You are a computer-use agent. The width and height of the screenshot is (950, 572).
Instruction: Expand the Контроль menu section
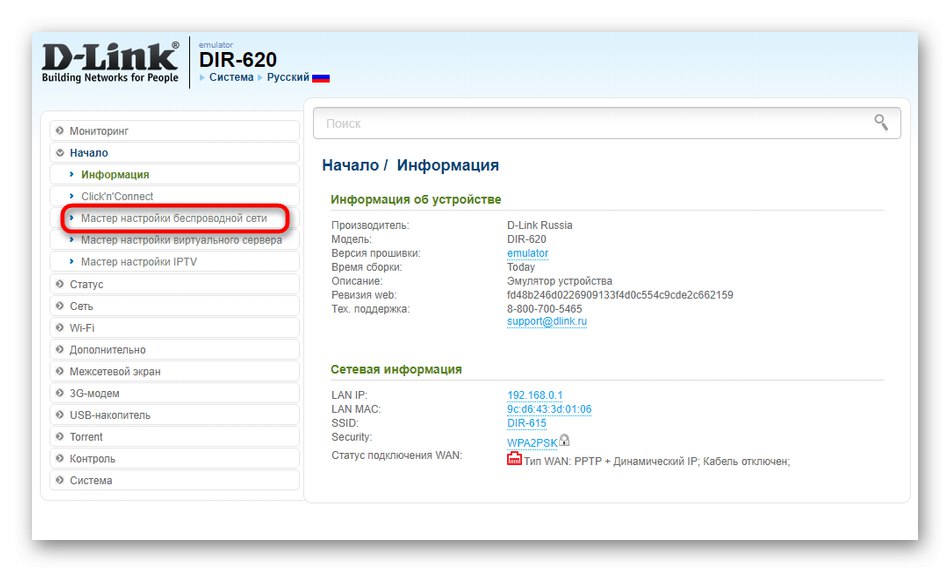click(174, 459)
